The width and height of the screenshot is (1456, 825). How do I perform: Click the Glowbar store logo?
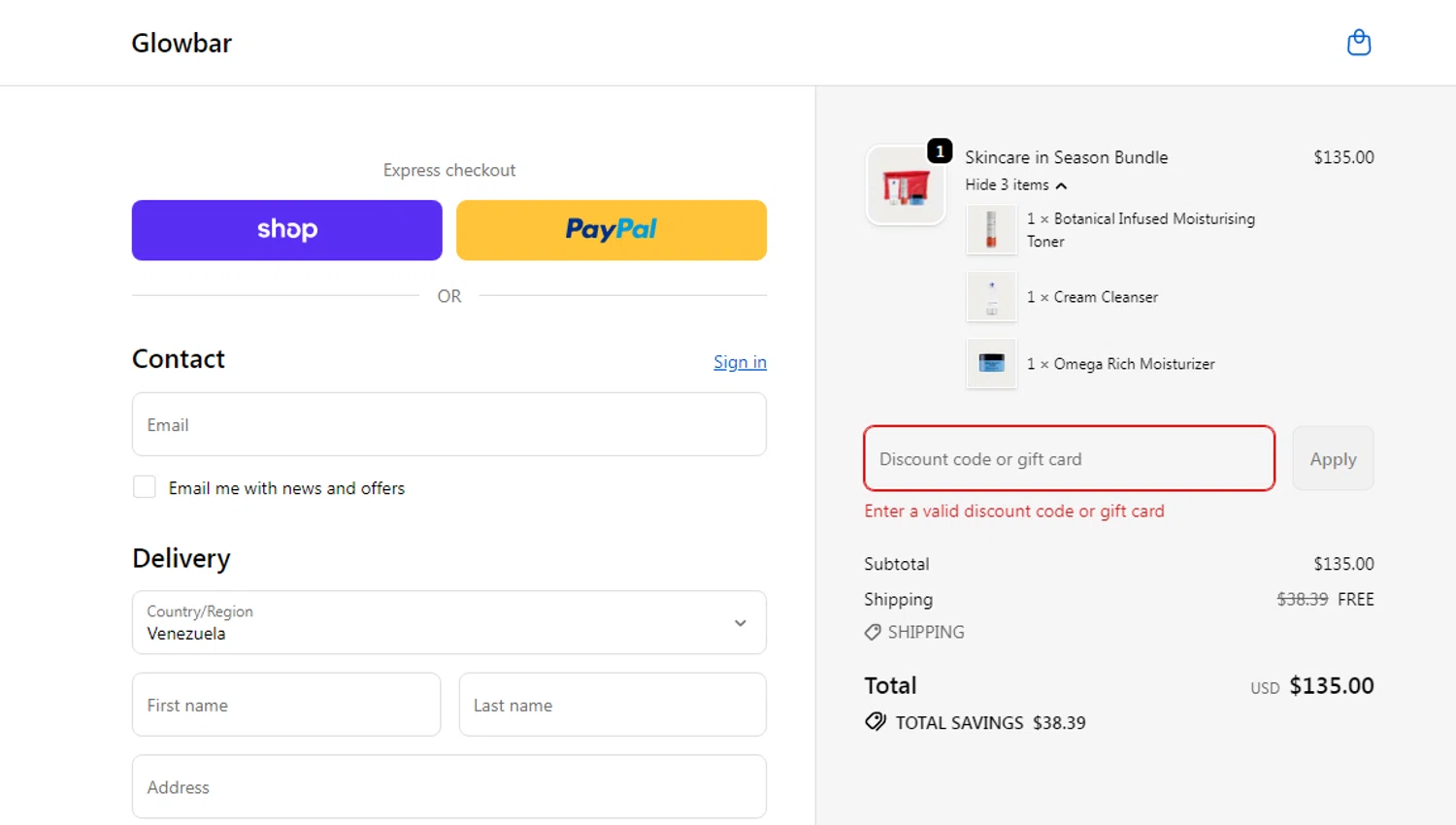[x=182, y=43]
